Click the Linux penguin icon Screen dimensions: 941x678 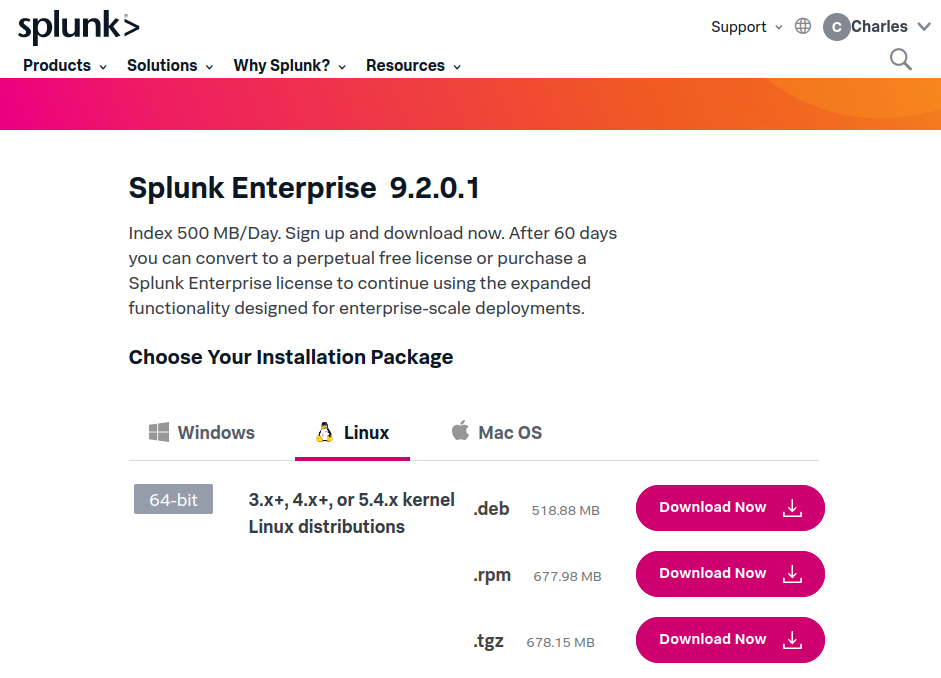[324, 432]
